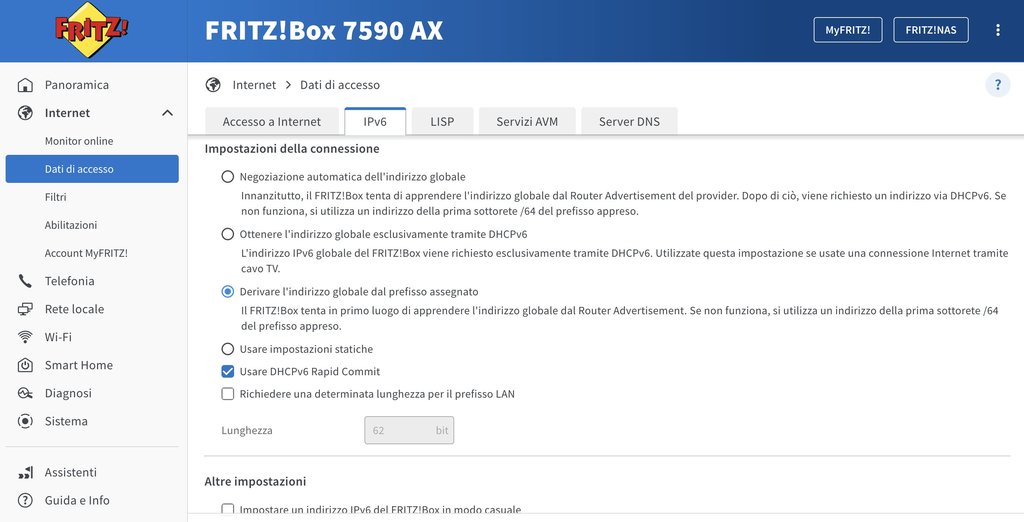Enable Richiedere una determinata lunghezza per il prefisso LAN

click(227, 394)
